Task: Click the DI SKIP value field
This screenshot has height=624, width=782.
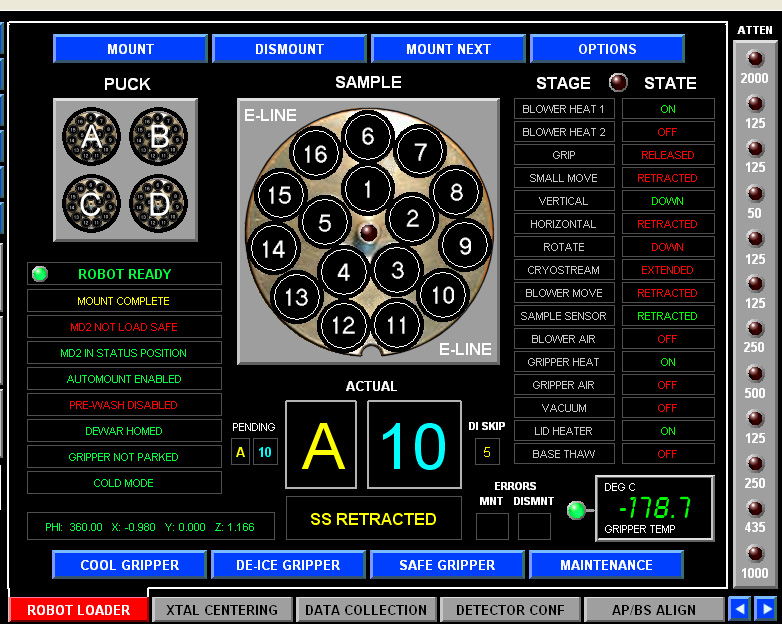Action: pos(487,452)
